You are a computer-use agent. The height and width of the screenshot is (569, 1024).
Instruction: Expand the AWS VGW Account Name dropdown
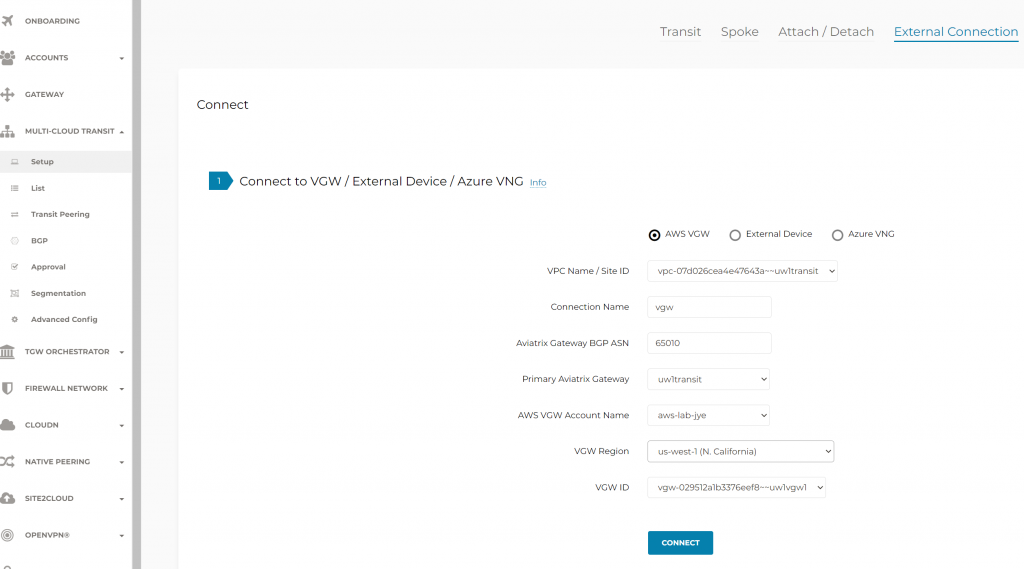709,415
